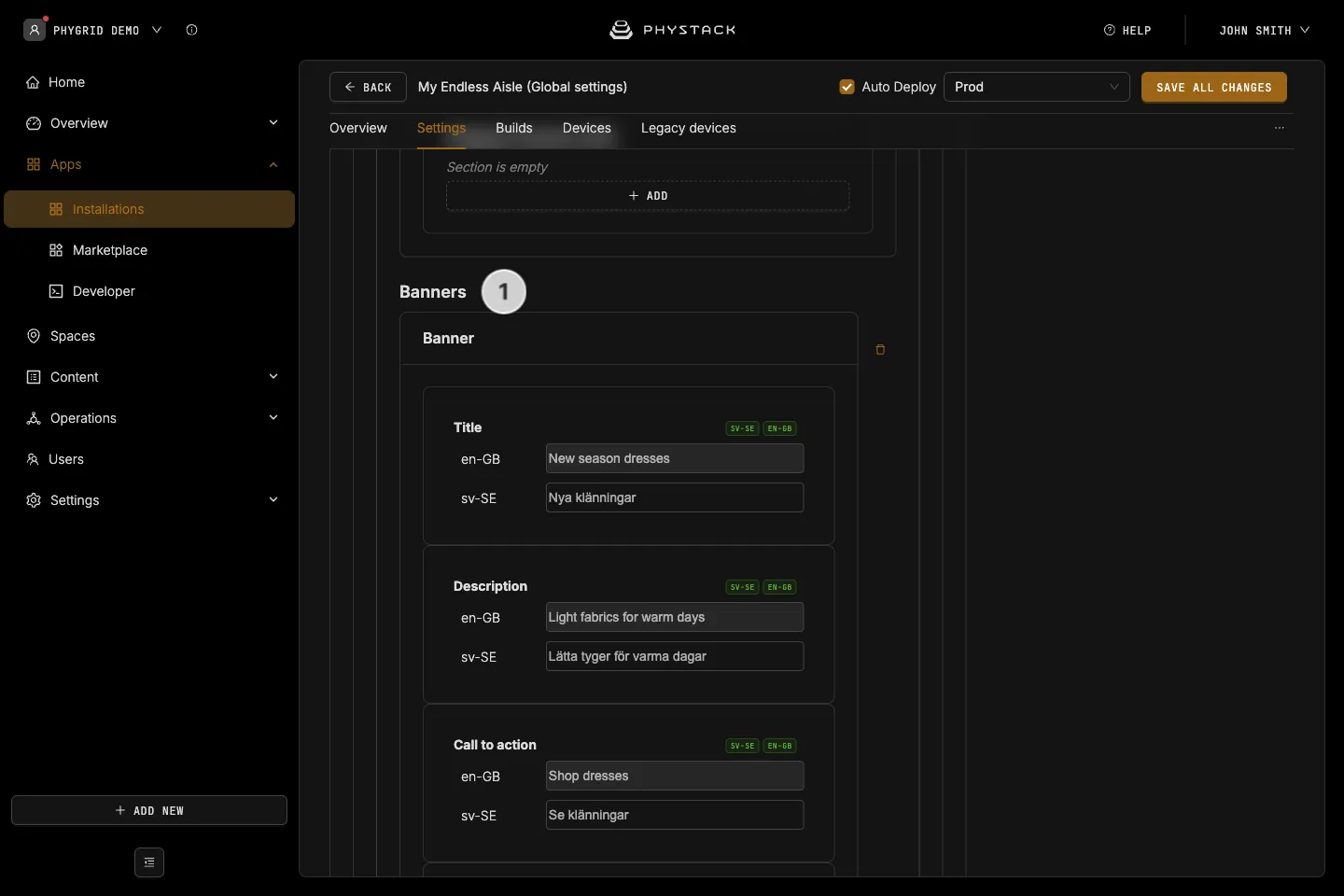1344x896 pixels.
Task: Edit the sv-SE Title field 'Nya klänningar'
Action: (x=675, y=497)
